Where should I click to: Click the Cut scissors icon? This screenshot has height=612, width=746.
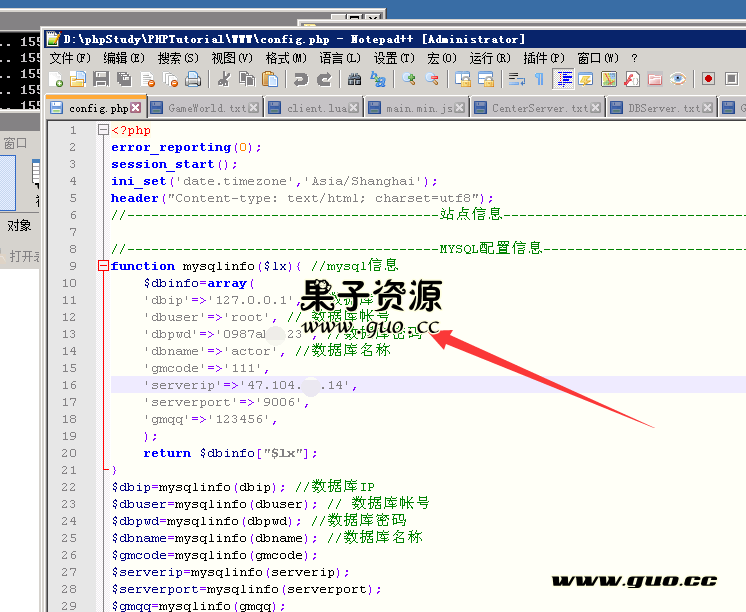point(224,79)
